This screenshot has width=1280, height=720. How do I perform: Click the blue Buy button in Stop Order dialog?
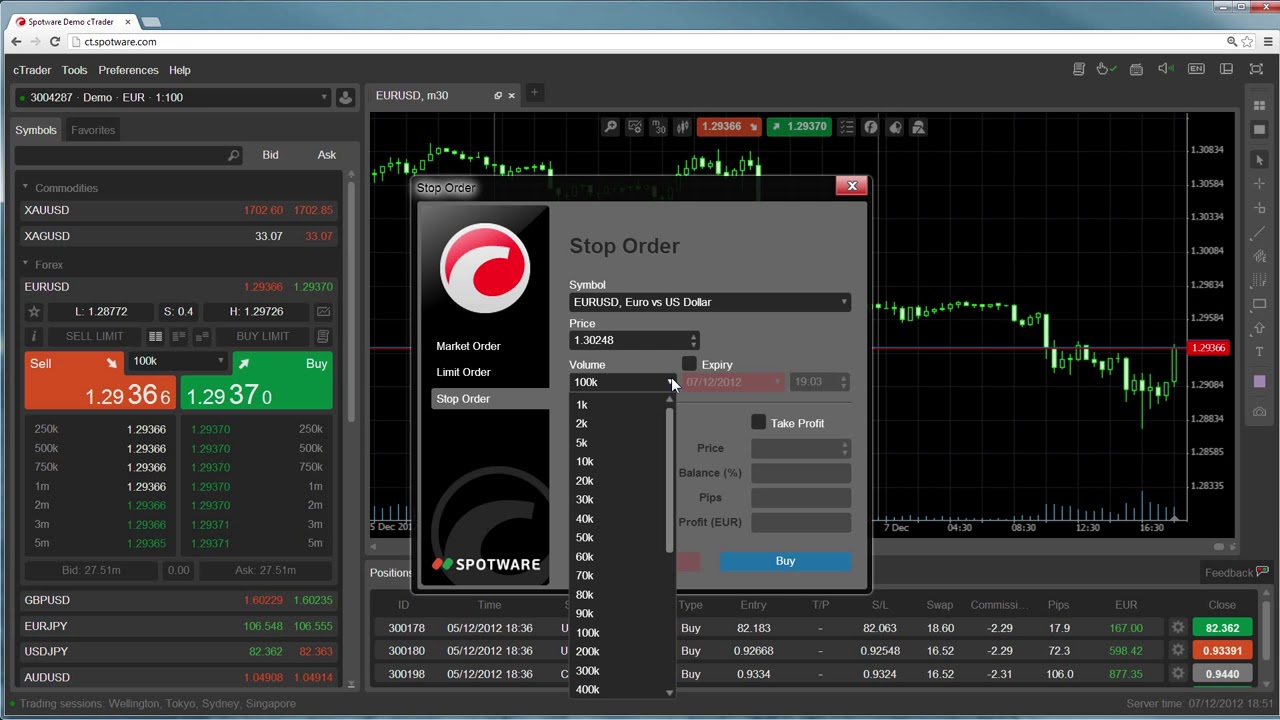coord(785,561)
